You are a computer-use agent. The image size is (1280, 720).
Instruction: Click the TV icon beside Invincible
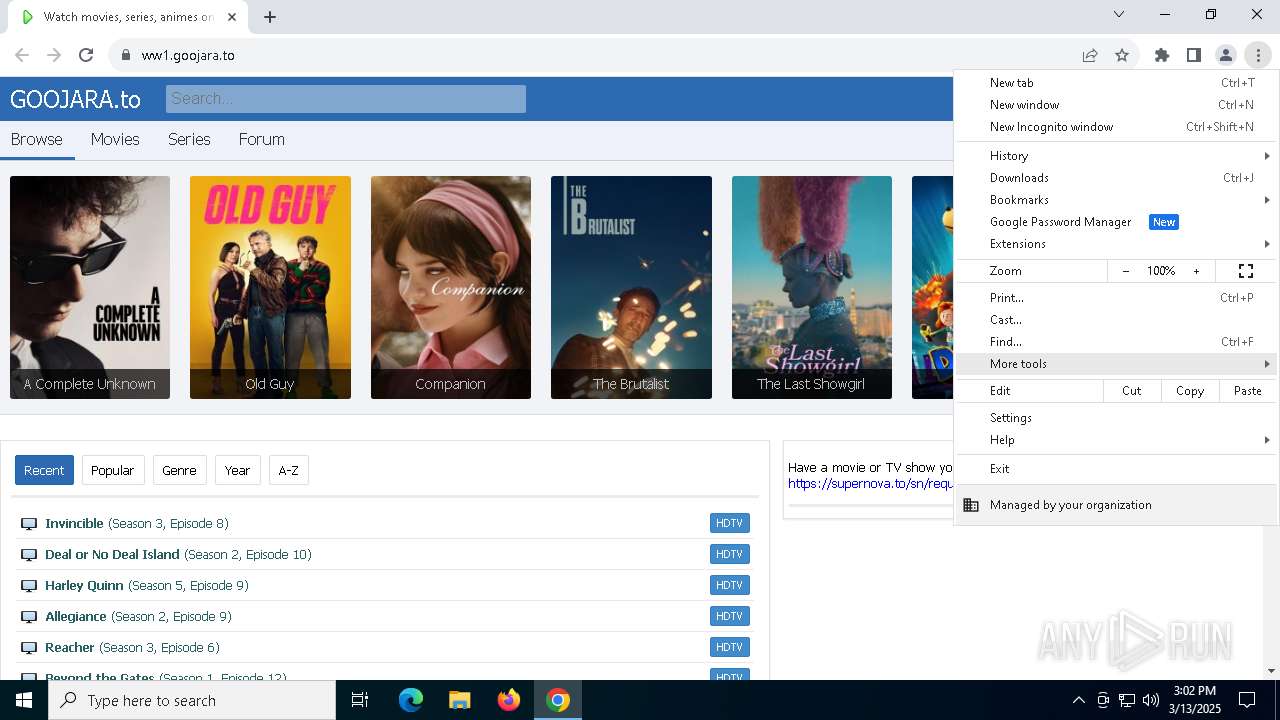pos(29,524)
